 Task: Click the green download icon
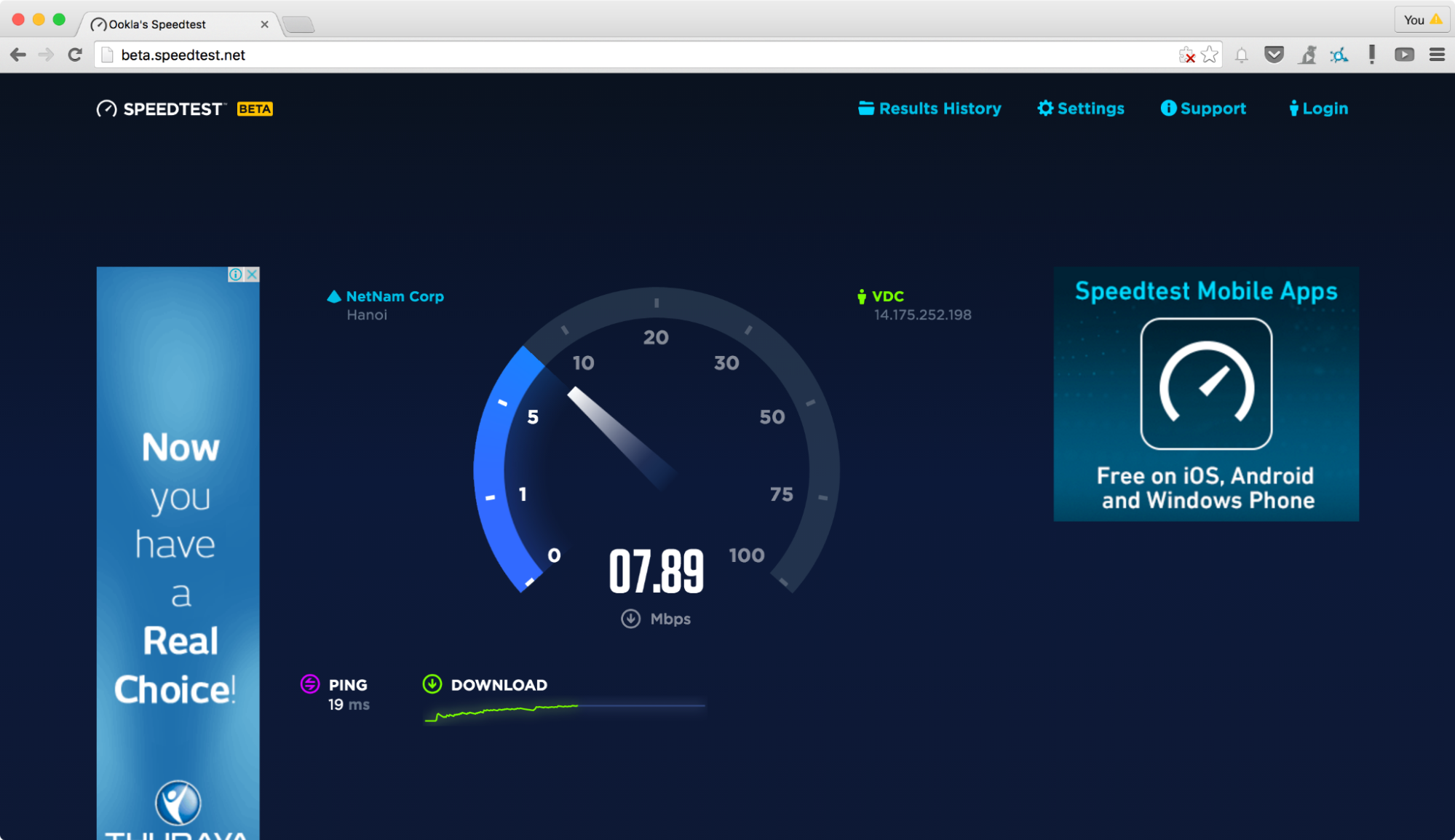click(432, 684)
